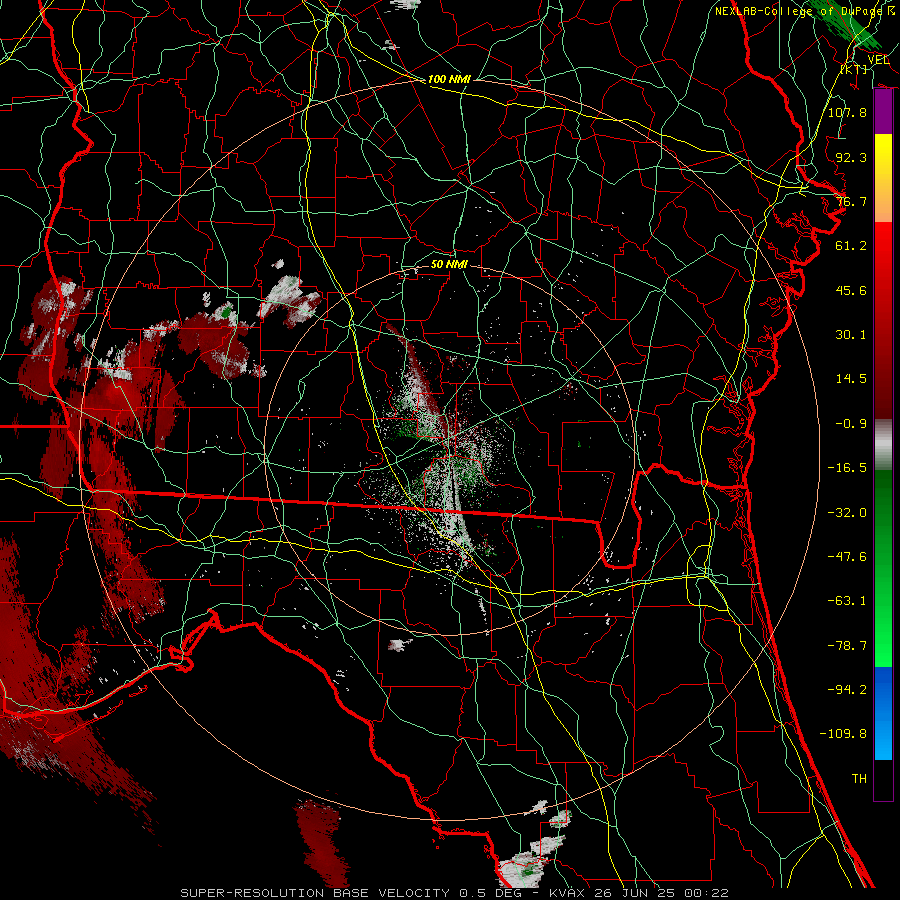Image resolution: width=900 pixels, height=900 pixels.
Task: Click the Super-Resolution Base Velocity caption text
Action: pos(454,893)
